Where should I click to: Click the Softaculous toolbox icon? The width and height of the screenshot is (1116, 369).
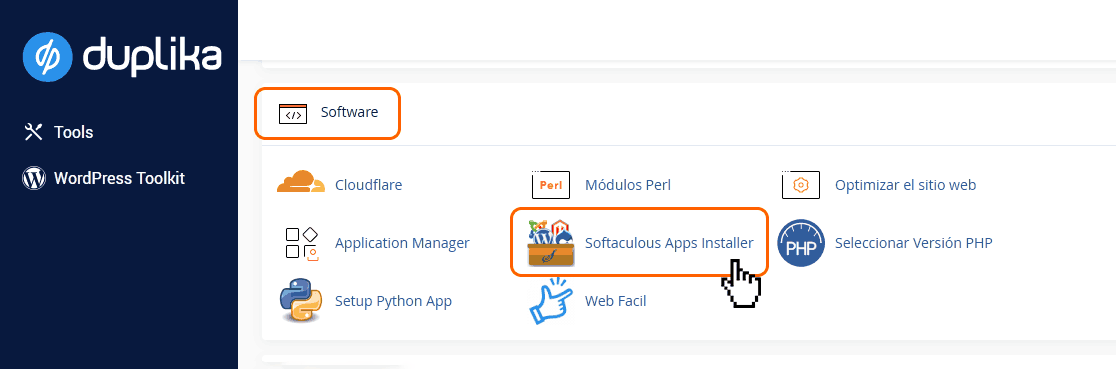pos(552,243)
